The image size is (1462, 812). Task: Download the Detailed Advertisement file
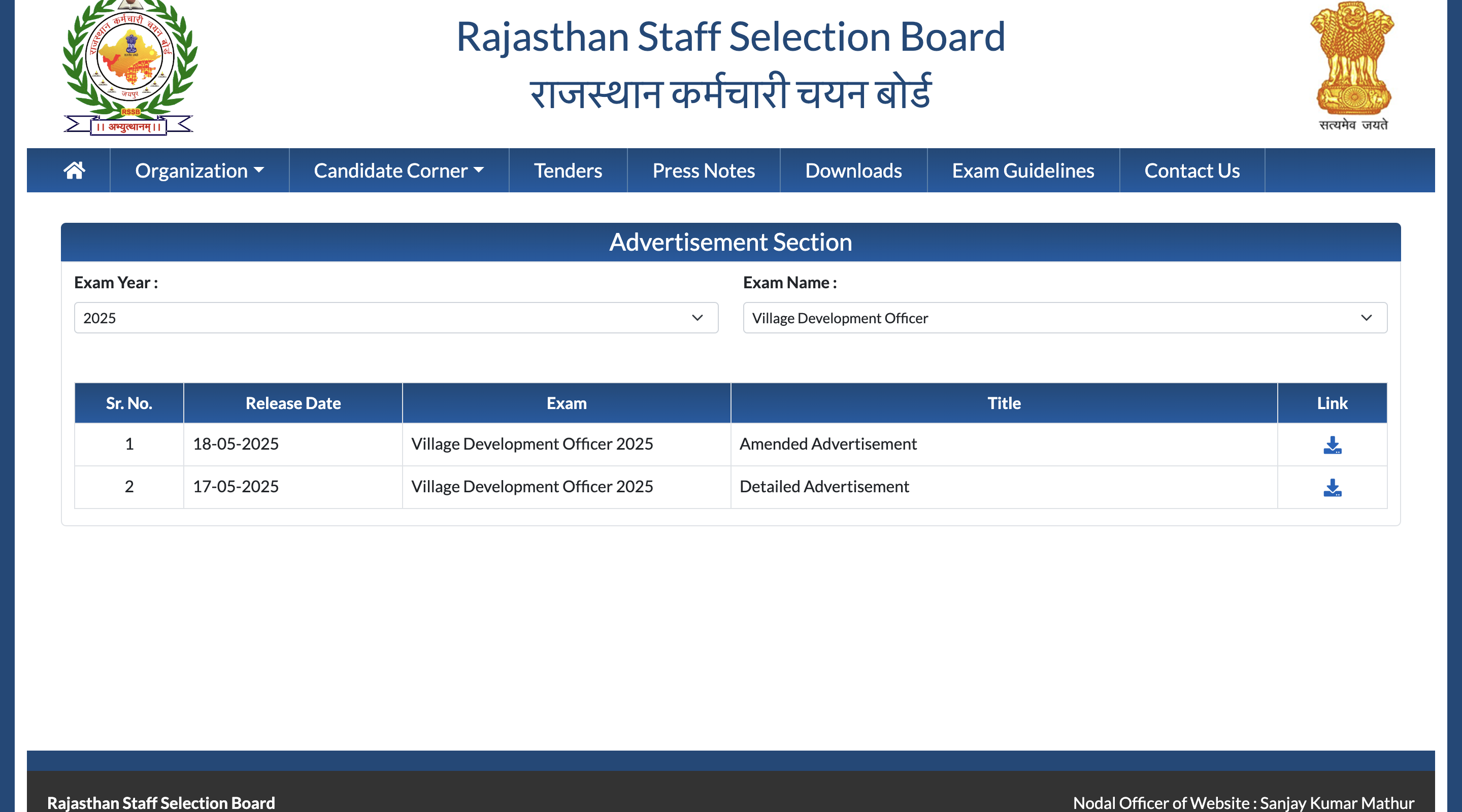[1332, 487]
